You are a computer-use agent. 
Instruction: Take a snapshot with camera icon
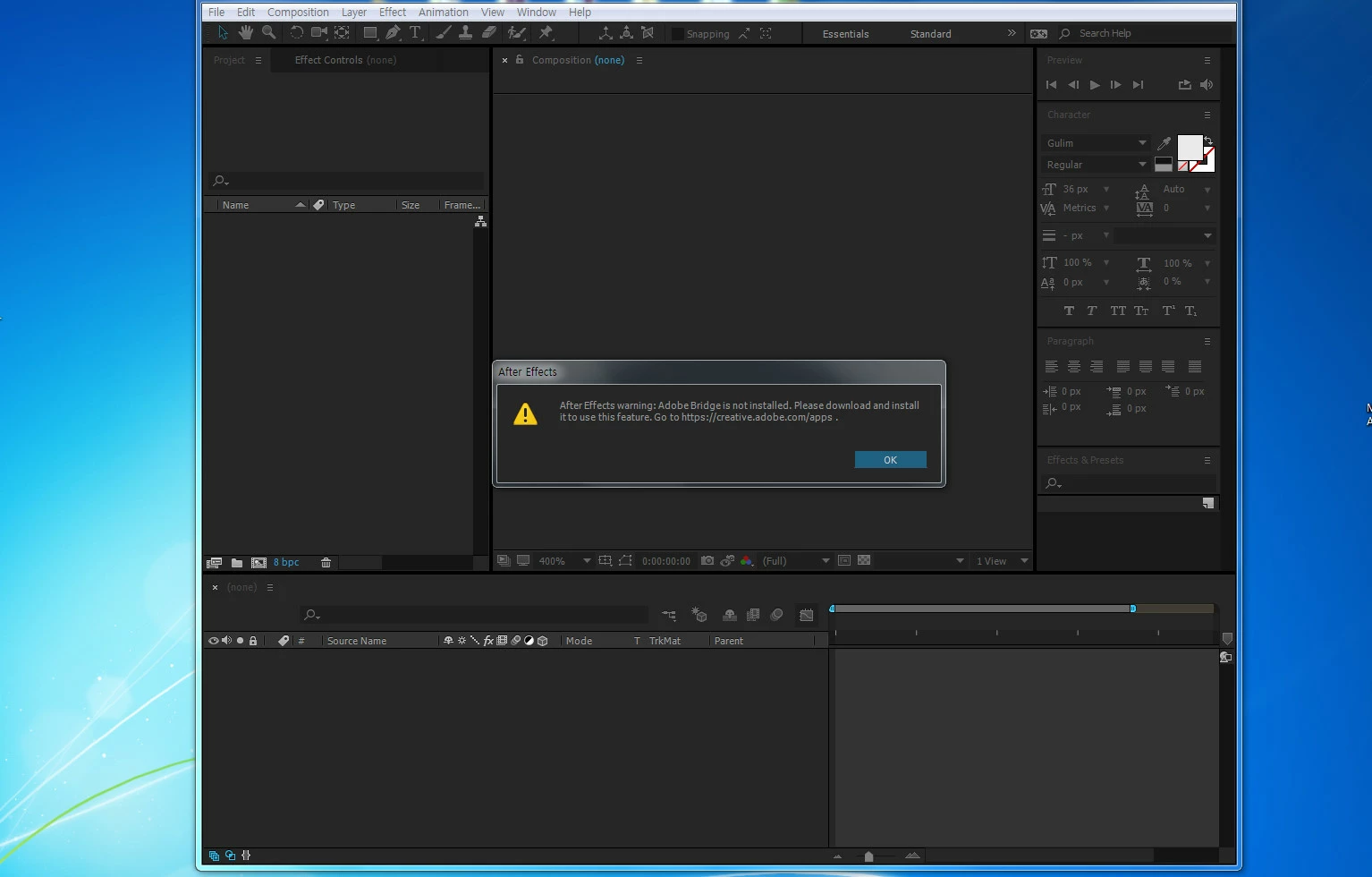(x=707, y=561)
